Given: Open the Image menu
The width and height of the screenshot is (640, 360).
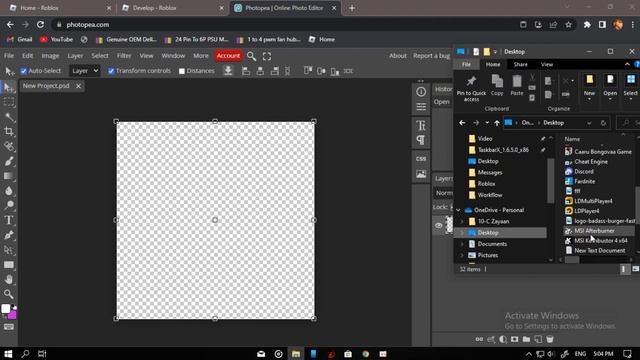Looking at the screenshot, I should pyautogui.click(x=50, y=56).
